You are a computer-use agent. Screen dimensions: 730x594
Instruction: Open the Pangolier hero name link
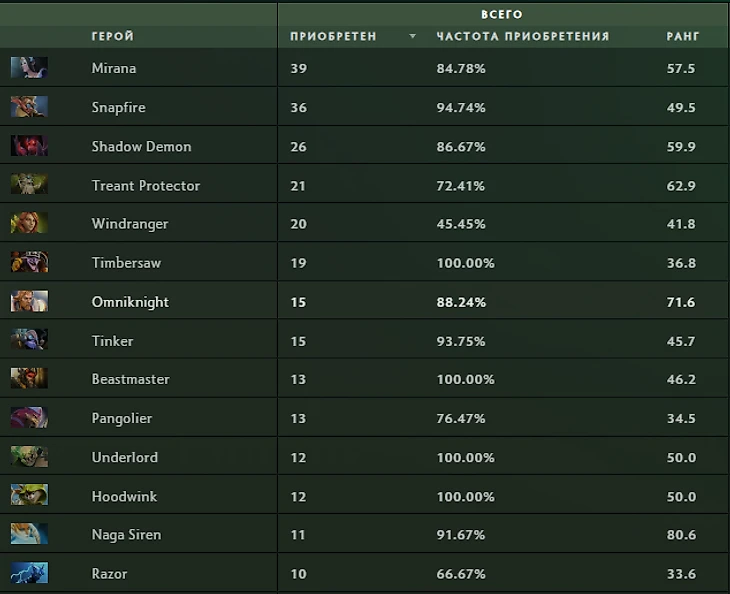point(121,418)
